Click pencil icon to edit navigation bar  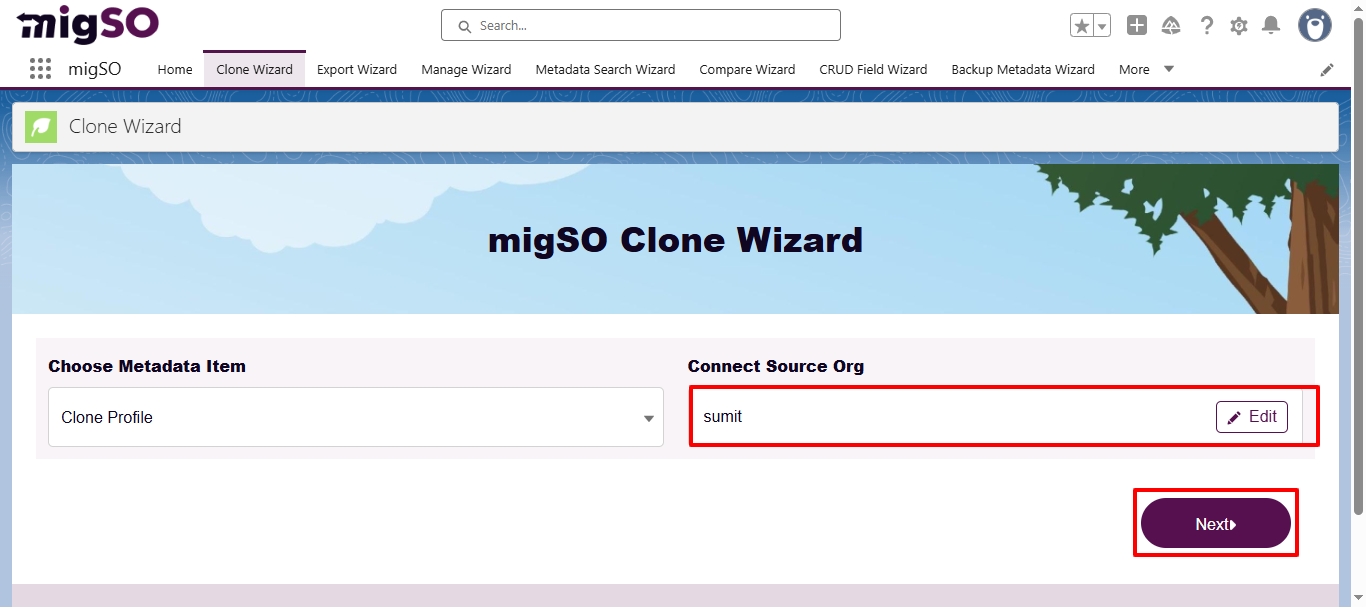coord(1327,70)
